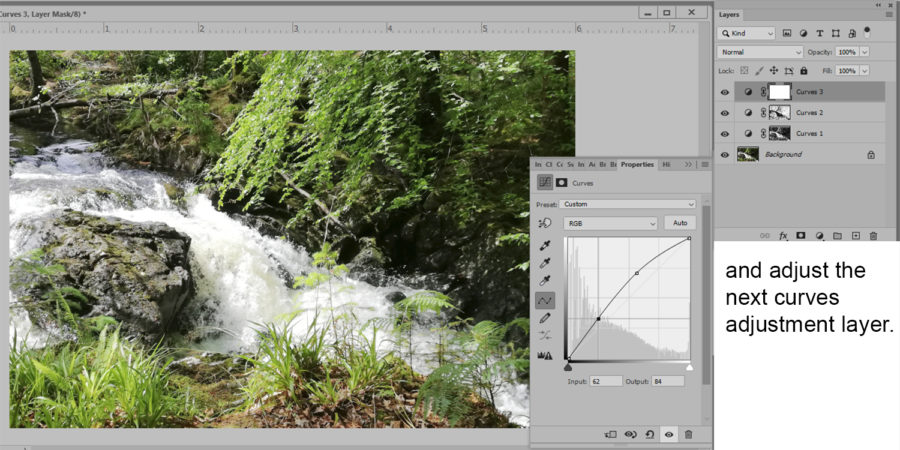
Task: Select the white point eyedropper in Curves
Action: click(x=545, y=281)
